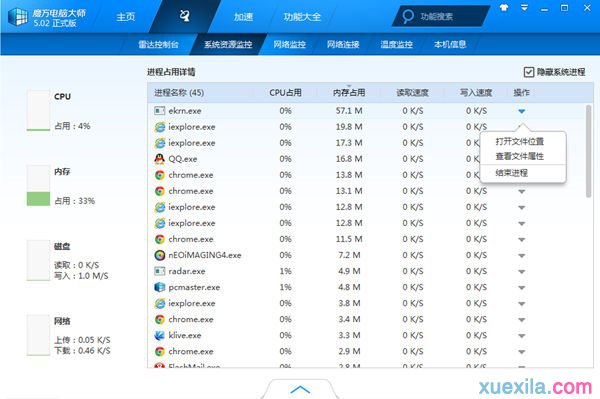Open the radar satellite dish tab

(185, 16)
